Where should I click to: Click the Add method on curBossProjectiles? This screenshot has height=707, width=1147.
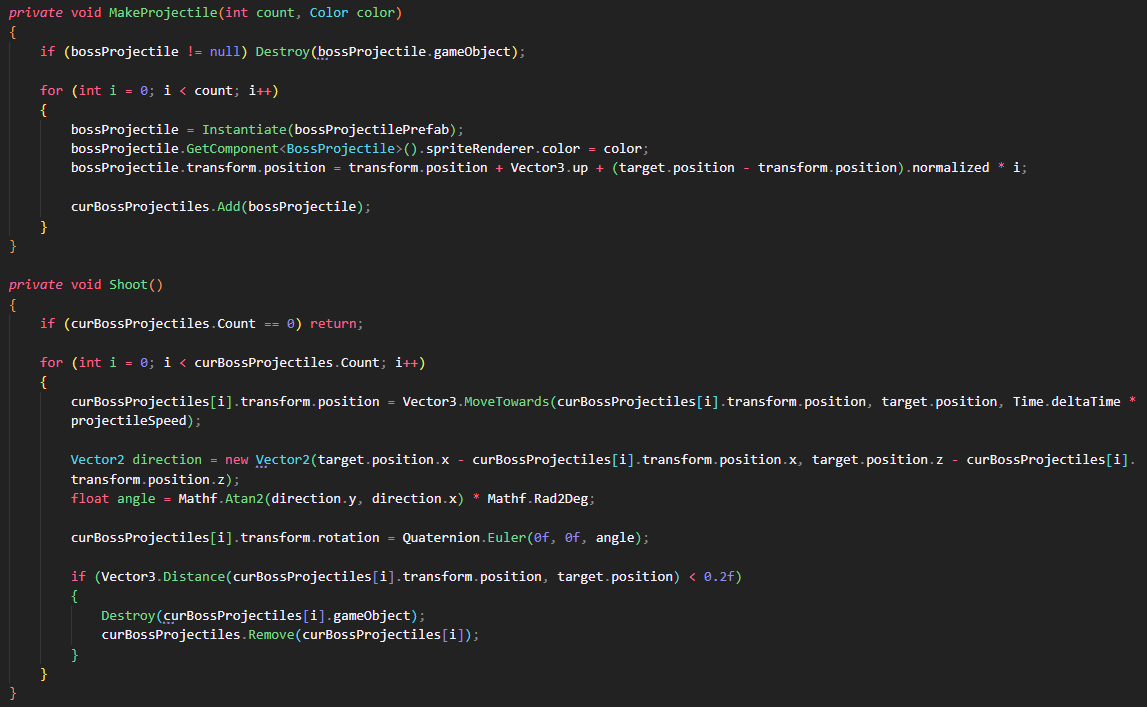pos(228,207)
